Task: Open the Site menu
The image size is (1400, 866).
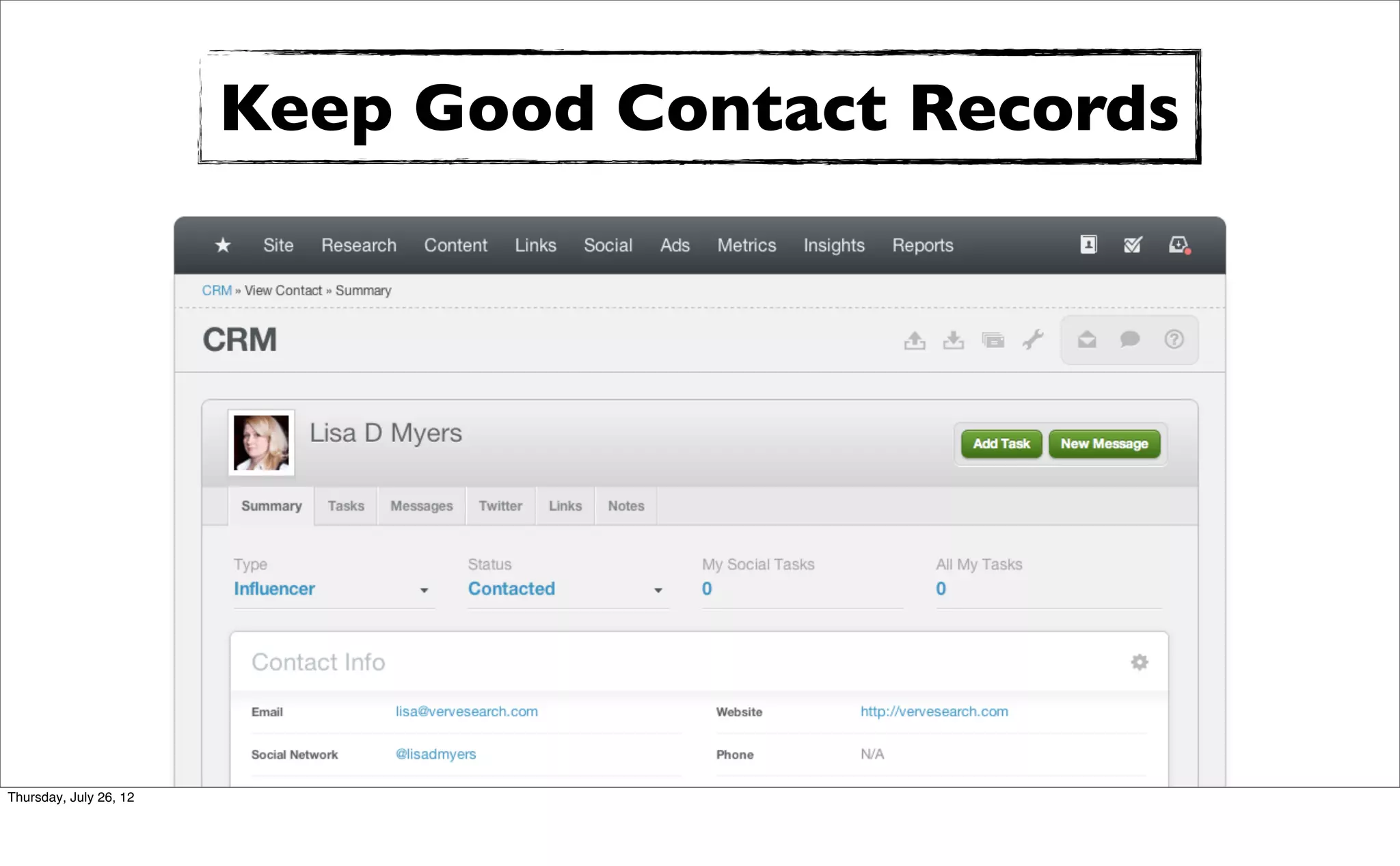Action: pyautogui.click(x=278, y=245)
